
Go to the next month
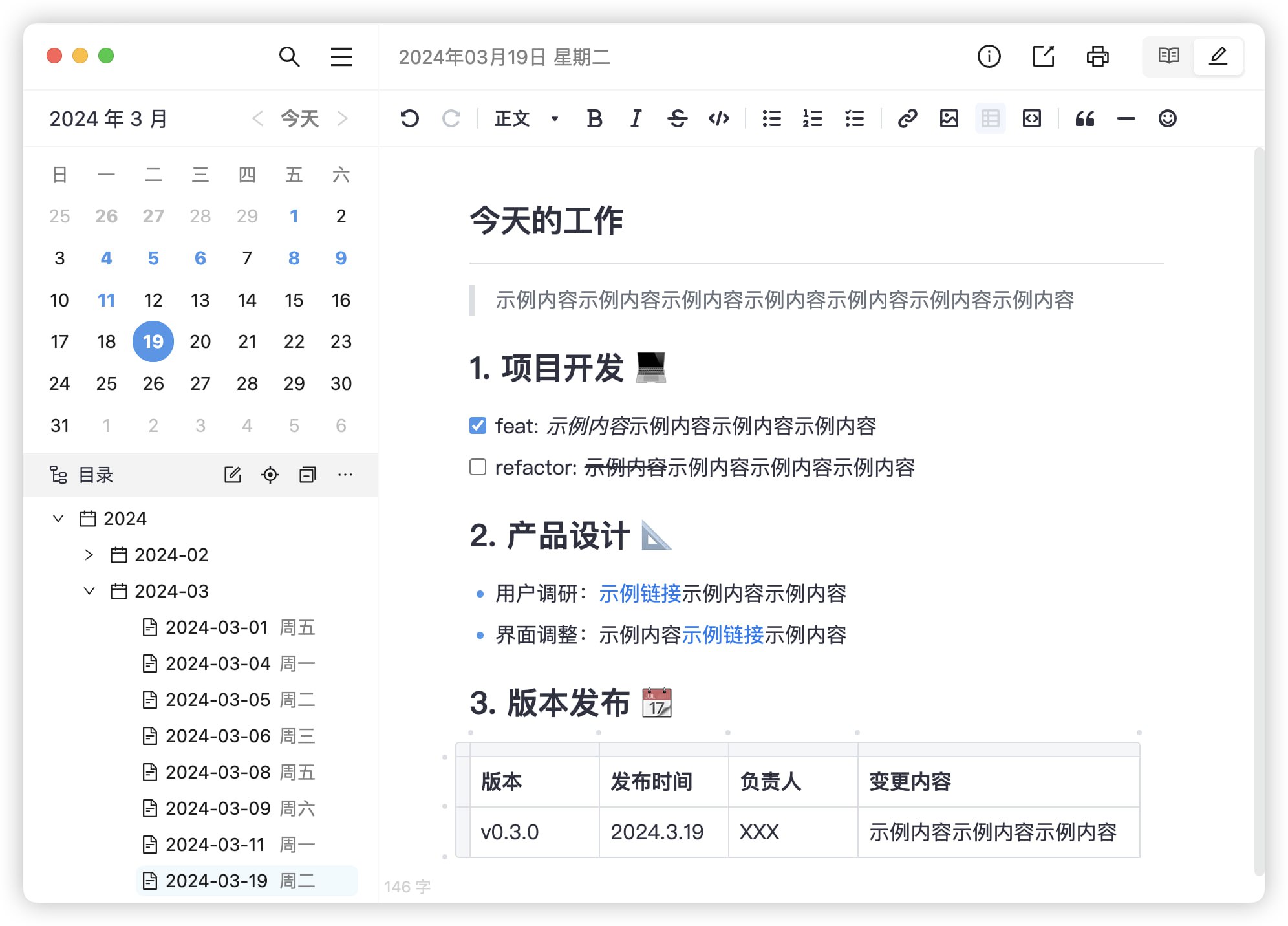pyautogui.click(x=343, y=118)
